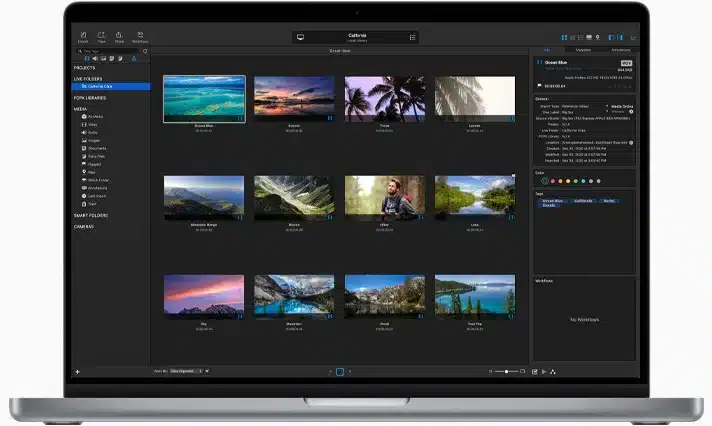Collapse the LIVE FOLDERS sidebar section

point(88,79)
